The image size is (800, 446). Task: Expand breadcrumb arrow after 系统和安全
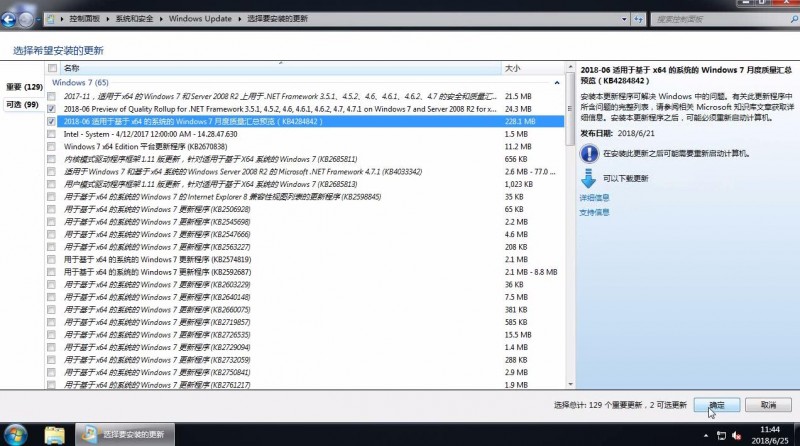tap(161, 19)
